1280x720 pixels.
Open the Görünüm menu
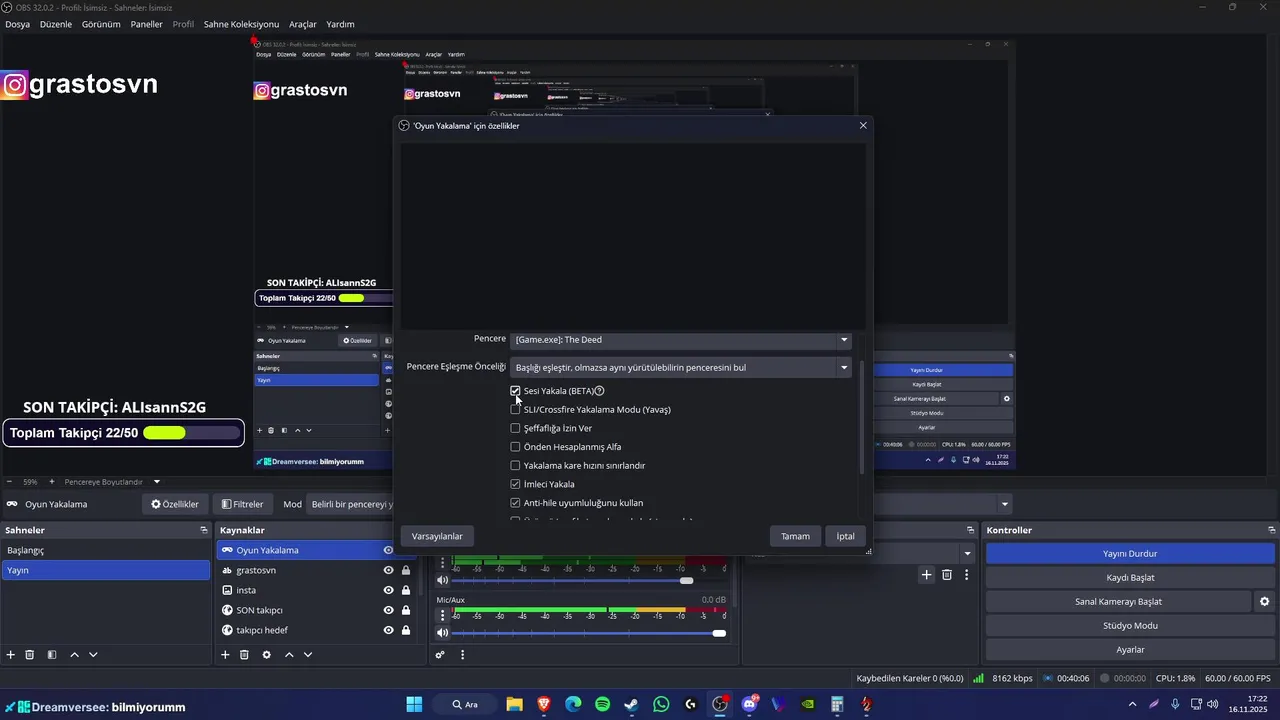pyautogui.click(x=101, y=24)
